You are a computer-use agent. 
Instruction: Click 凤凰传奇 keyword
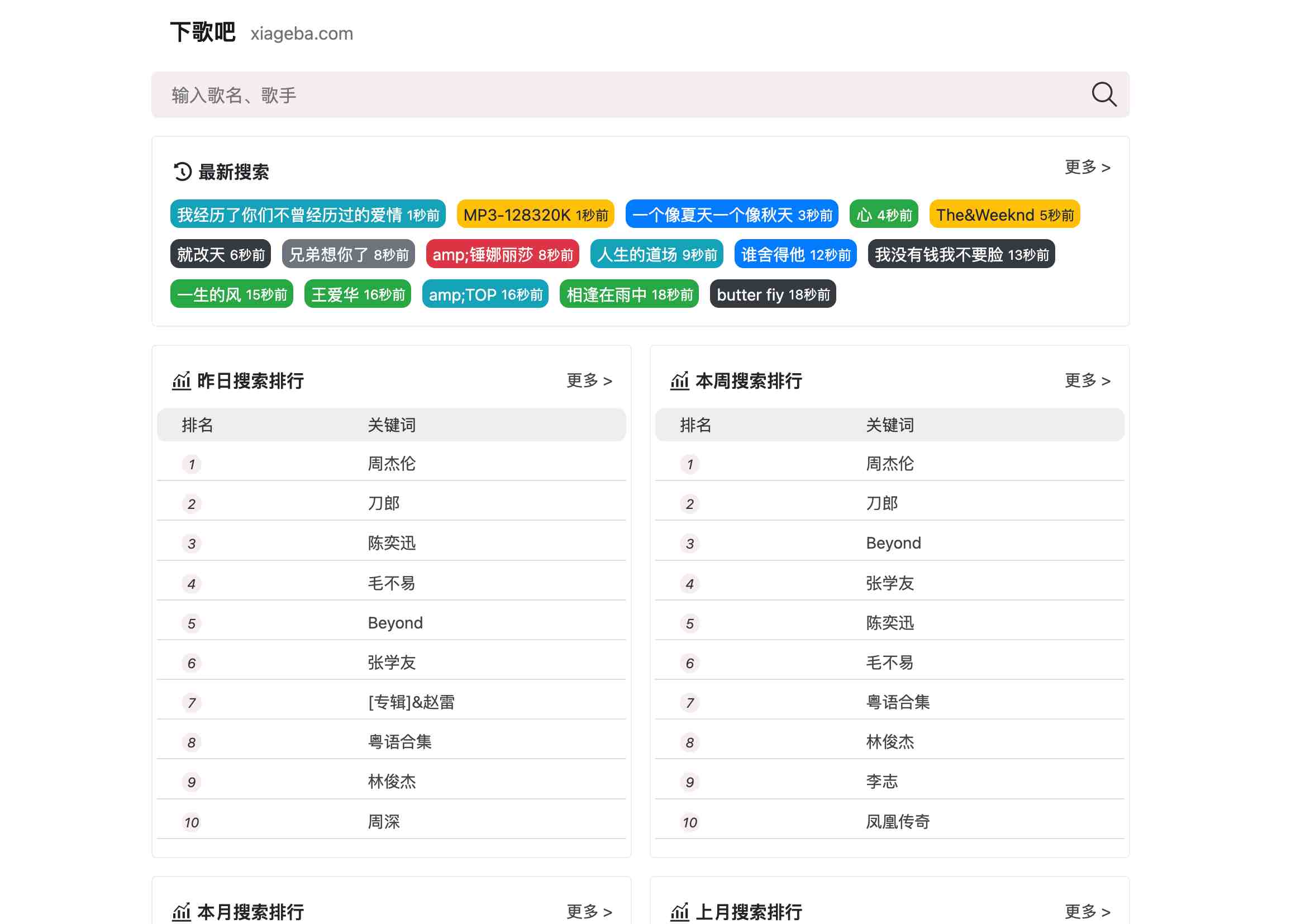[x=898, y=822]
